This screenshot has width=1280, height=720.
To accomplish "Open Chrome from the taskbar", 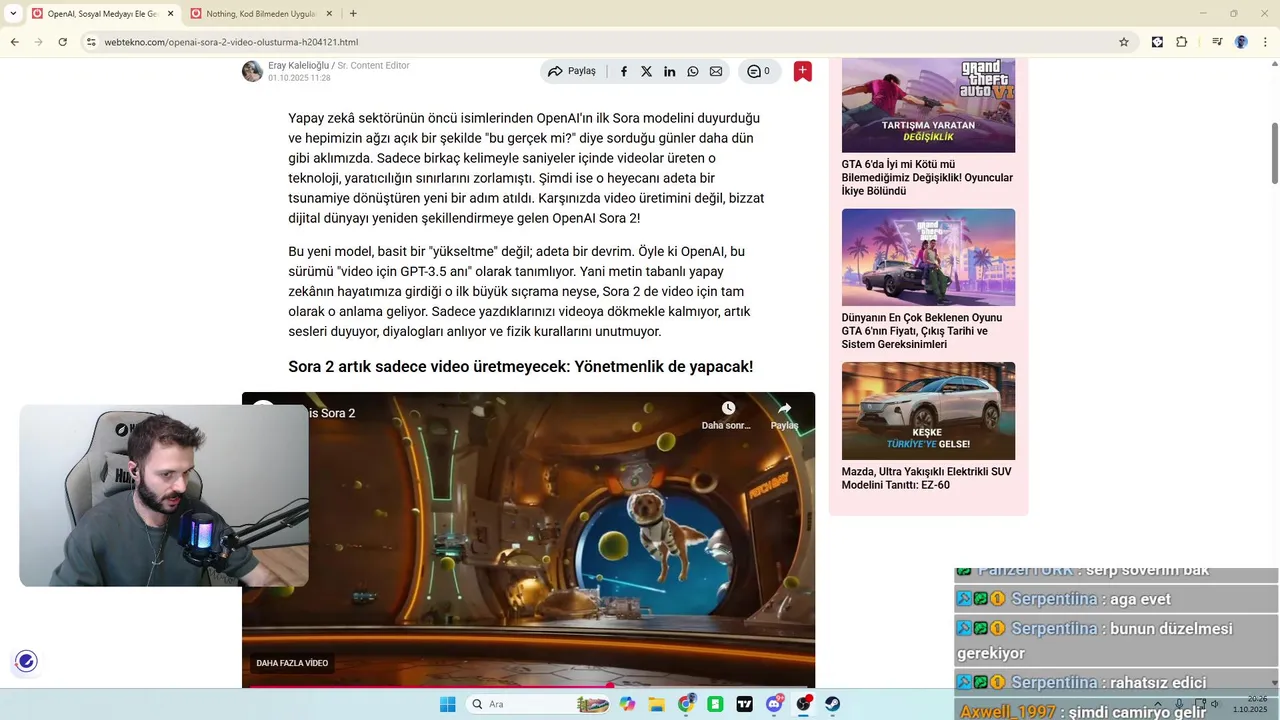I will (686, 704).
